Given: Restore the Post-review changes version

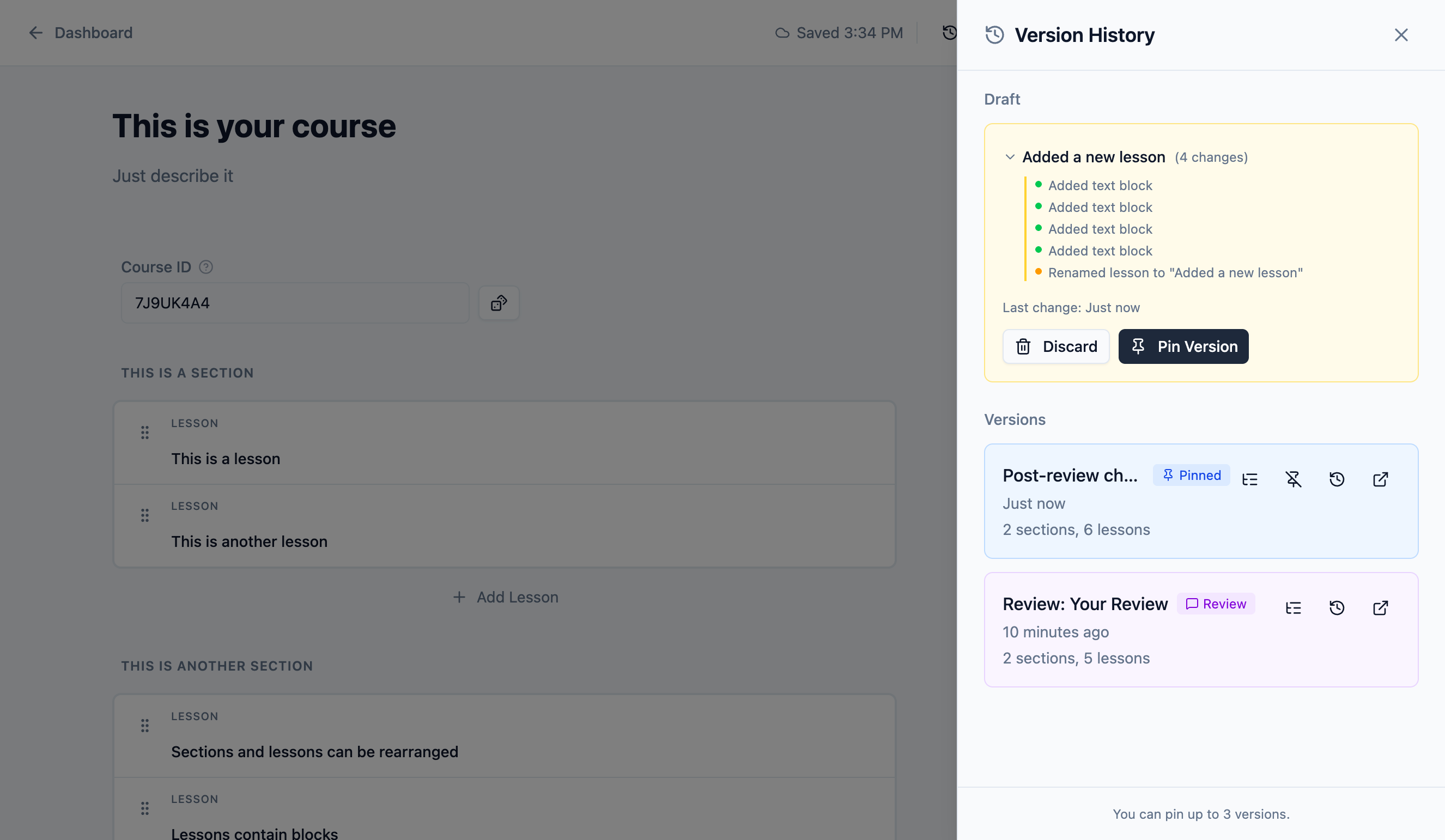Looking at the screenshot, I should pos(1337,479).
